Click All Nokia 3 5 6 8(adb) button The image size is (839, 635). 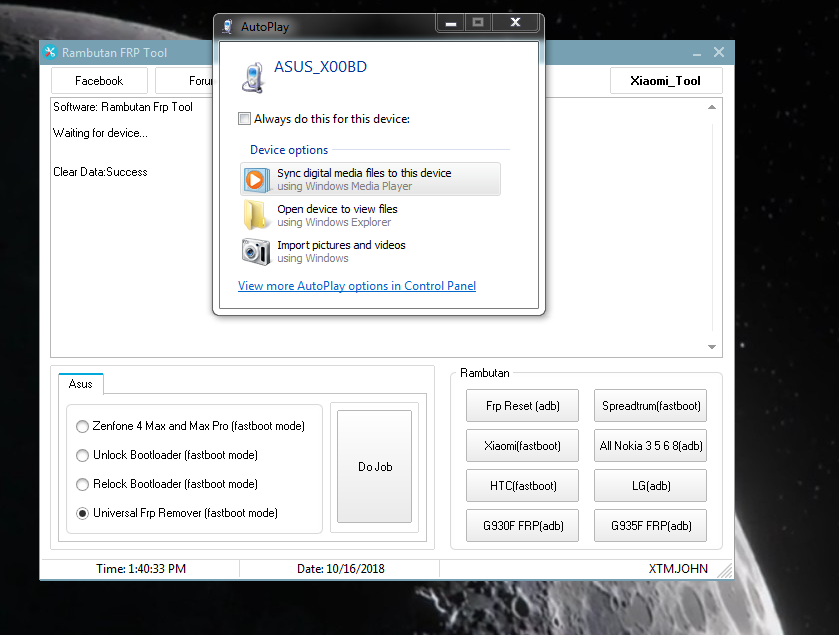650,446
